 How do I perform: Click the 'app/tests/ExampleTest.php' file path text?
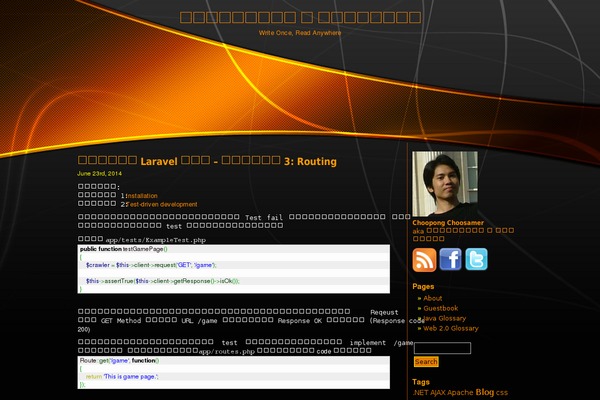pyautogui.click(x=156, y=240)
